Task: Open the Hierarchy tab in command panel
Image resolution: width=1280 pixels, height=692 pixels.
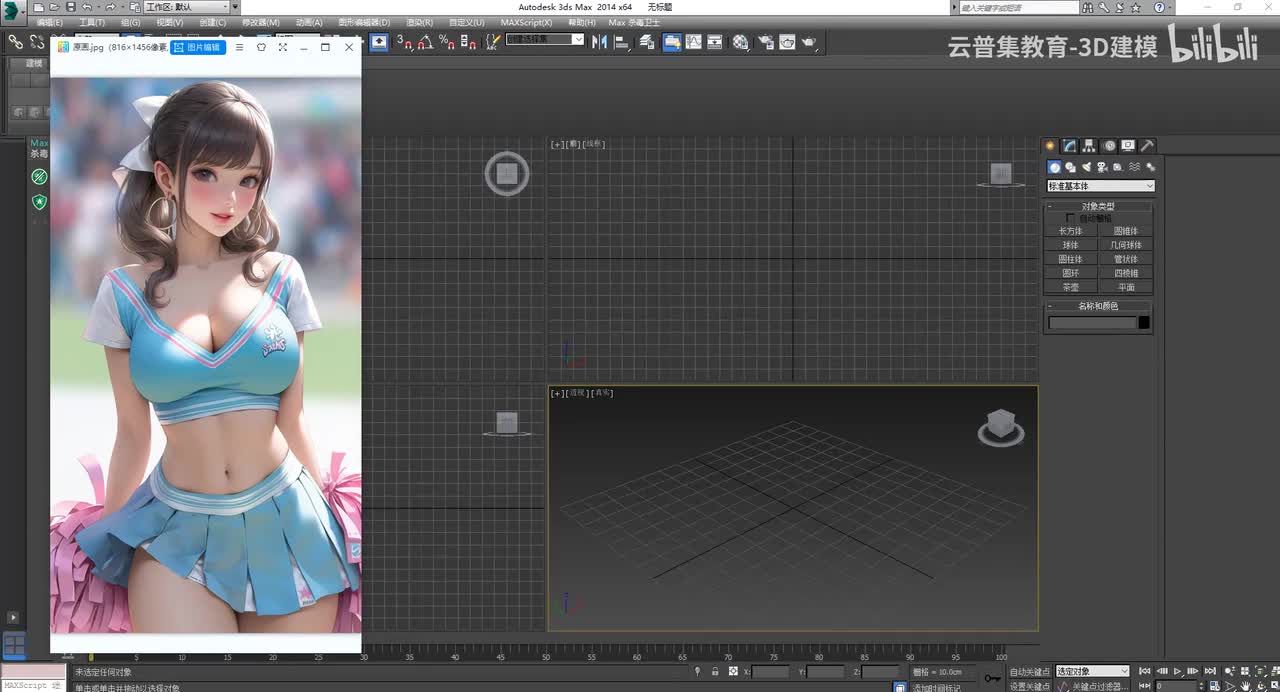Action: tap(1089, 146)
